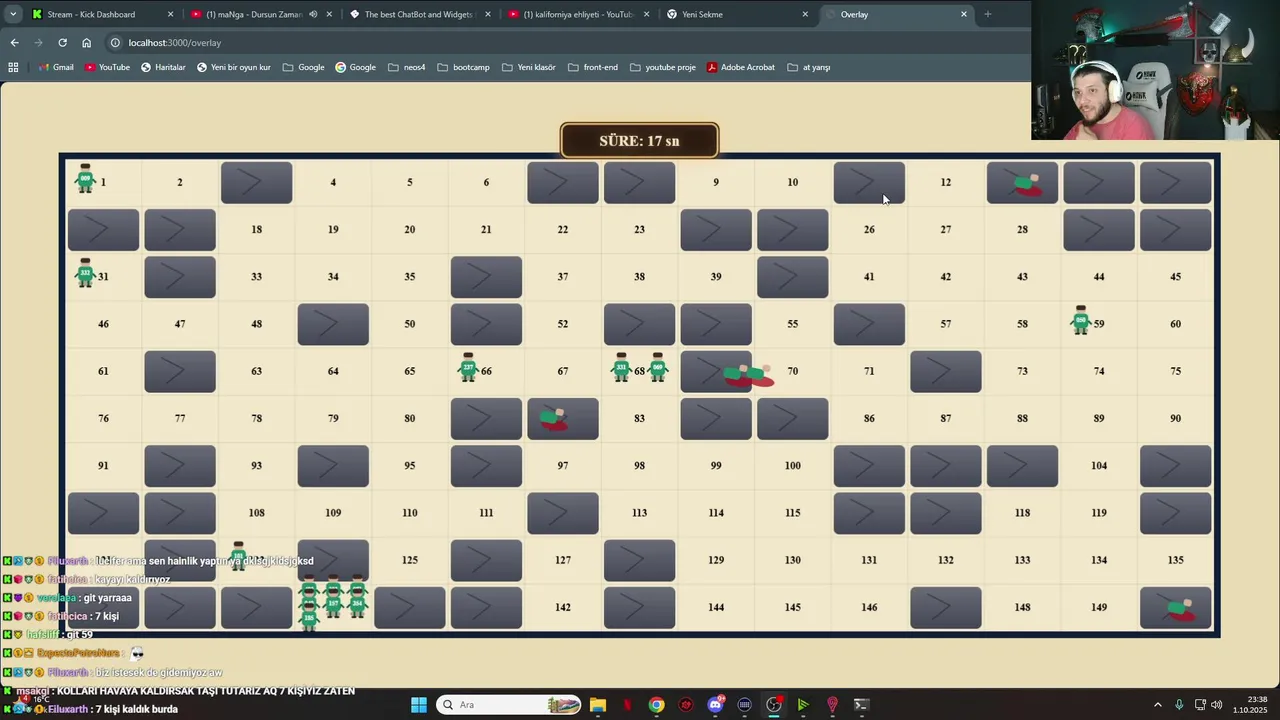
Task: Open the Adobe Acrobat bookmark
Action: point(741,67)
